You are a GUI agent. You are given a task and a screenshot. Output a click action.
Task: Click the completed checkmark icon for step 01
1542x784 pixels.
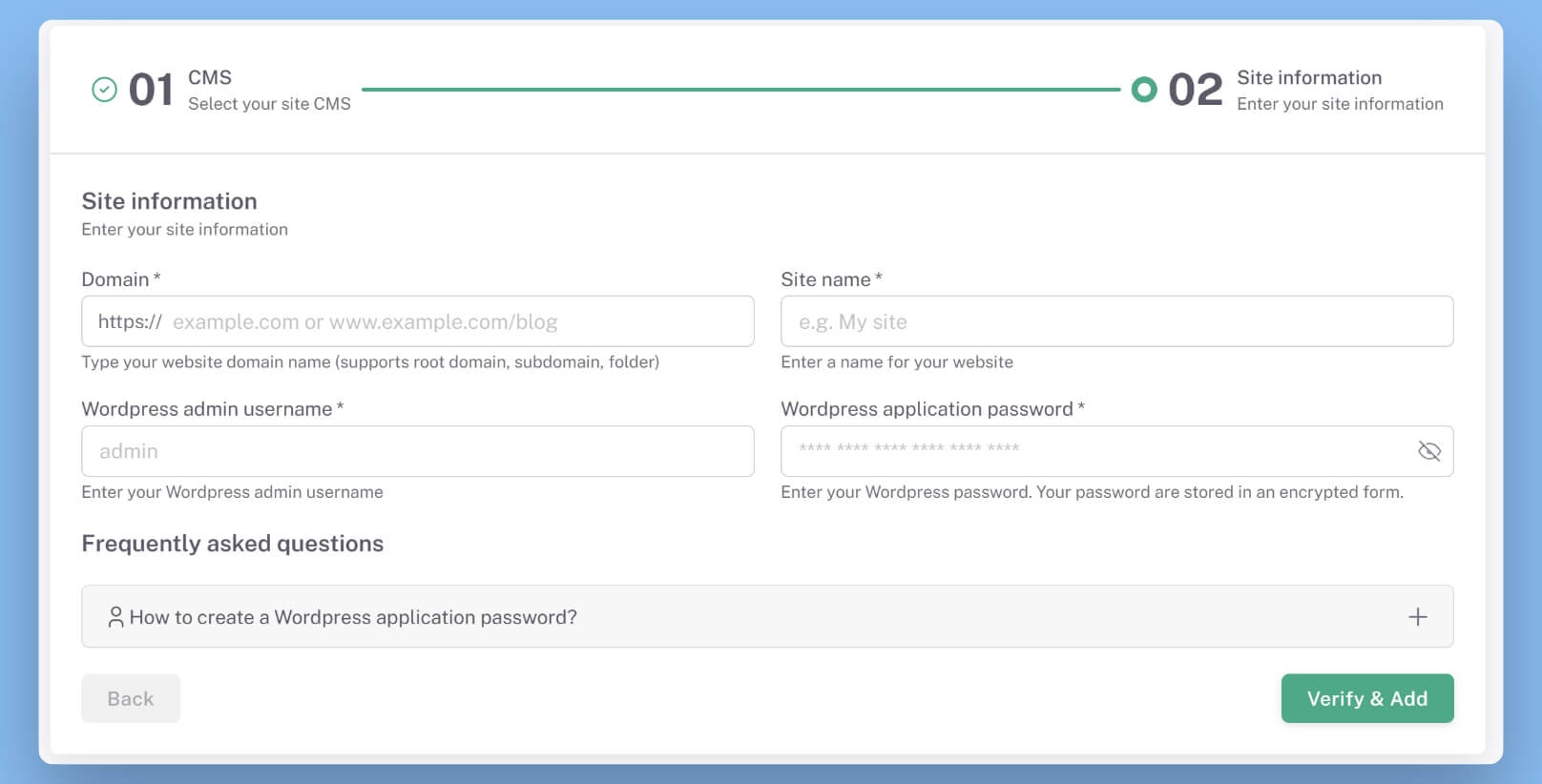tap(104, 90)
